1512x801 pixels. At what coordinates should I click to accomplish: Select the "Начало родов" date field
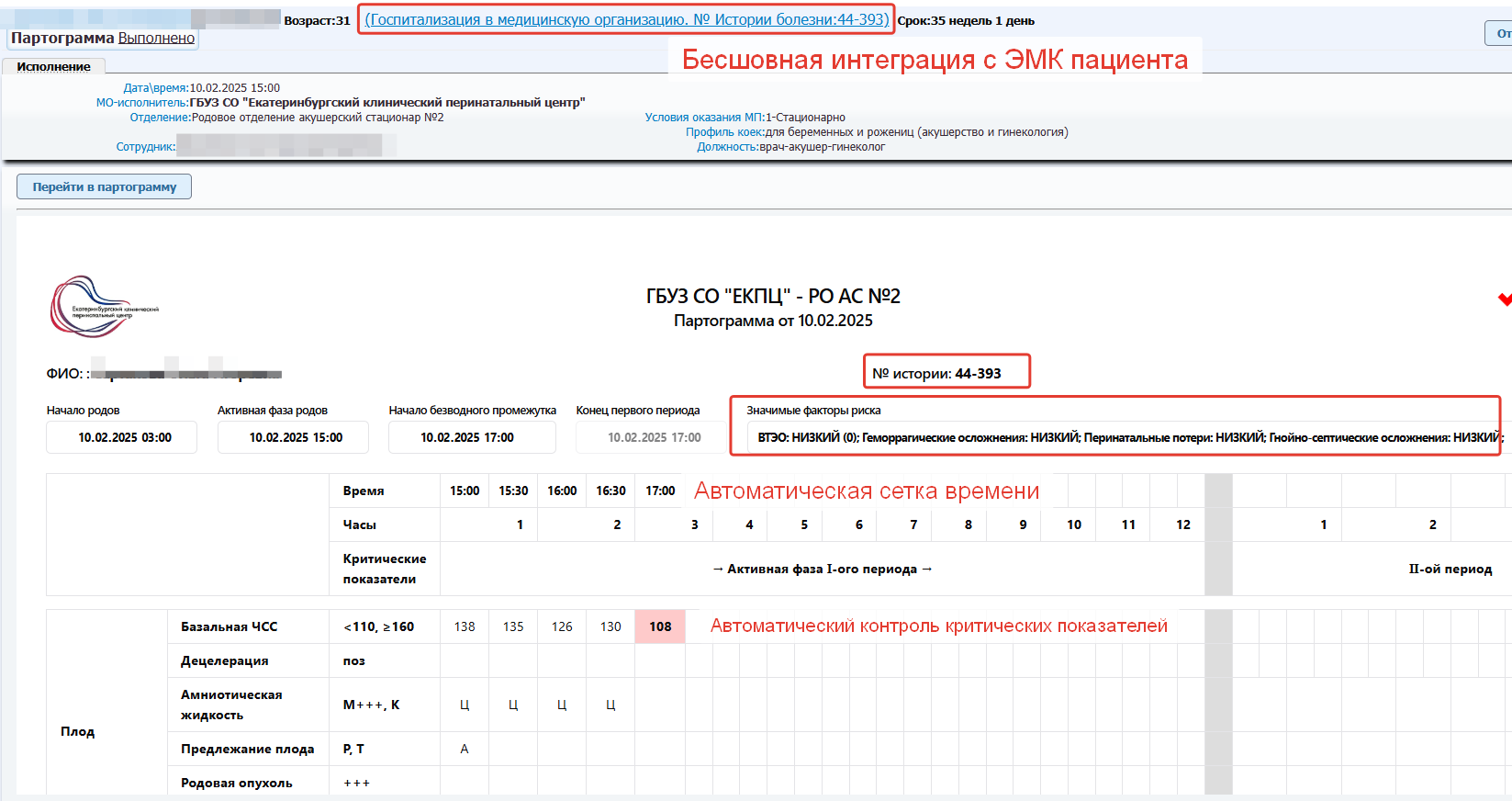pyautogui.click(x=122, y=437)
